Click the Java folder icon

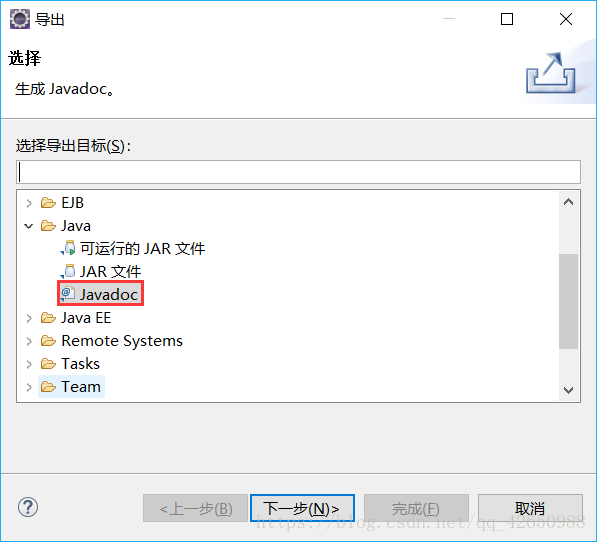click(x=48, y=226)
